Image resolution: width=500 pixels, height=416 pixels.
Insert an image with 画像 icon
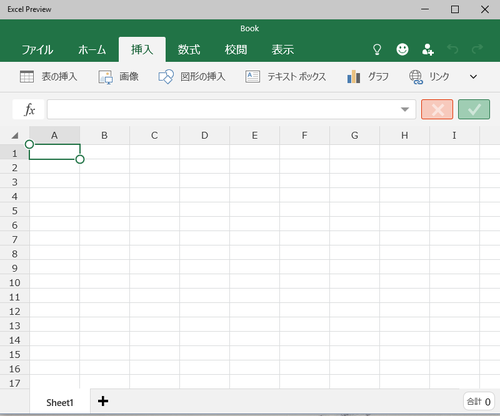coord(105,77)
